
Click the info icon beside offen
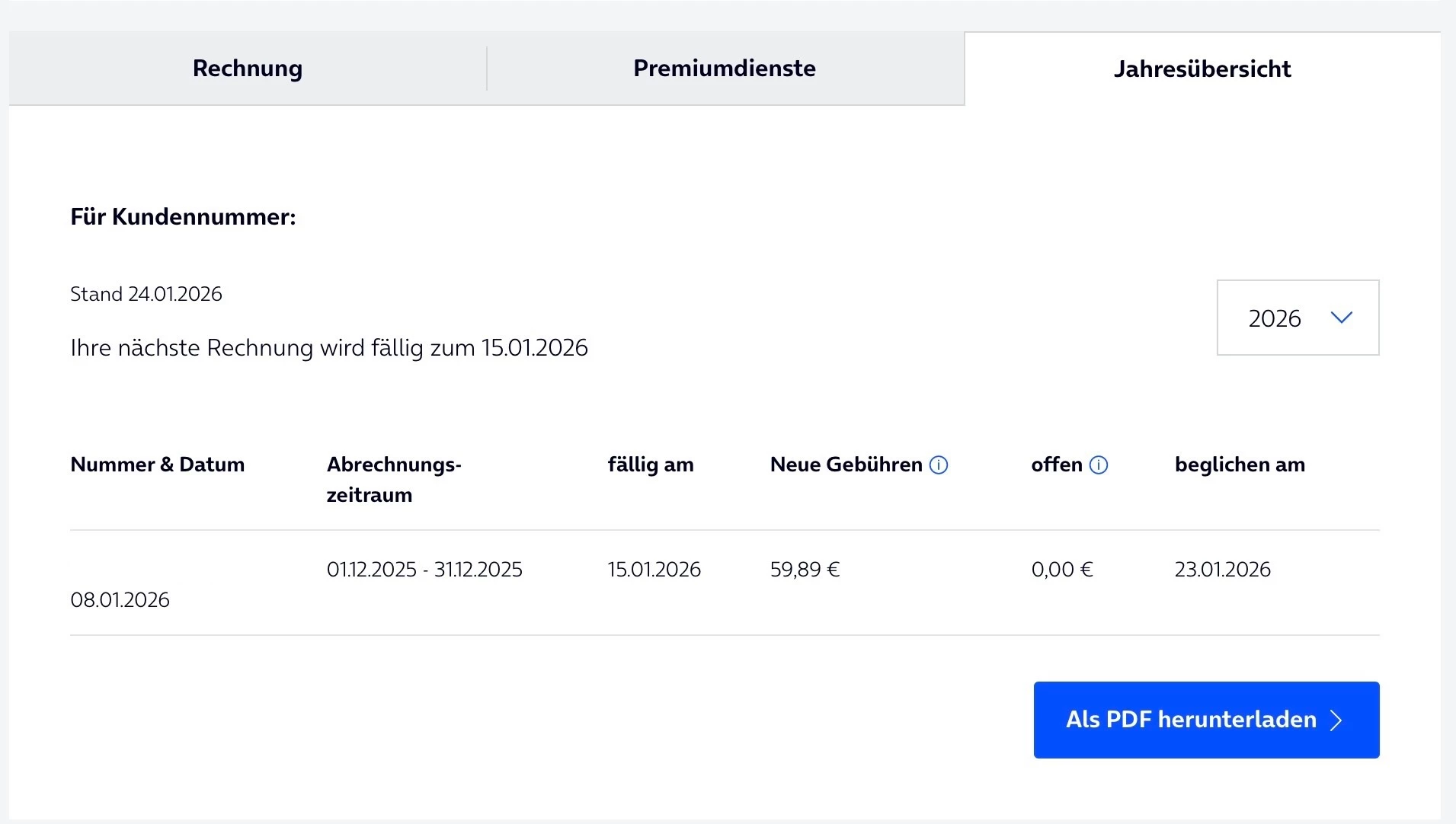(x=1099, y=465)
